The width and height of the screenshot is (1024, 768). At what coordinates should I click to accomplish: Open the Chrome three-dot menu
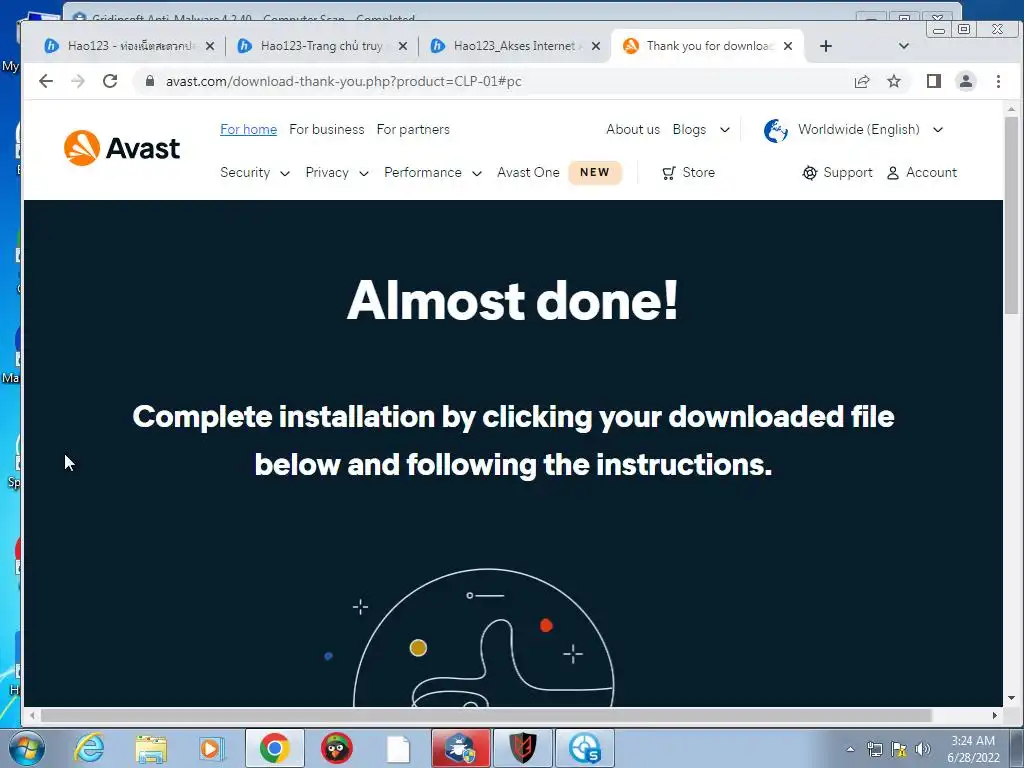[998, 81]
